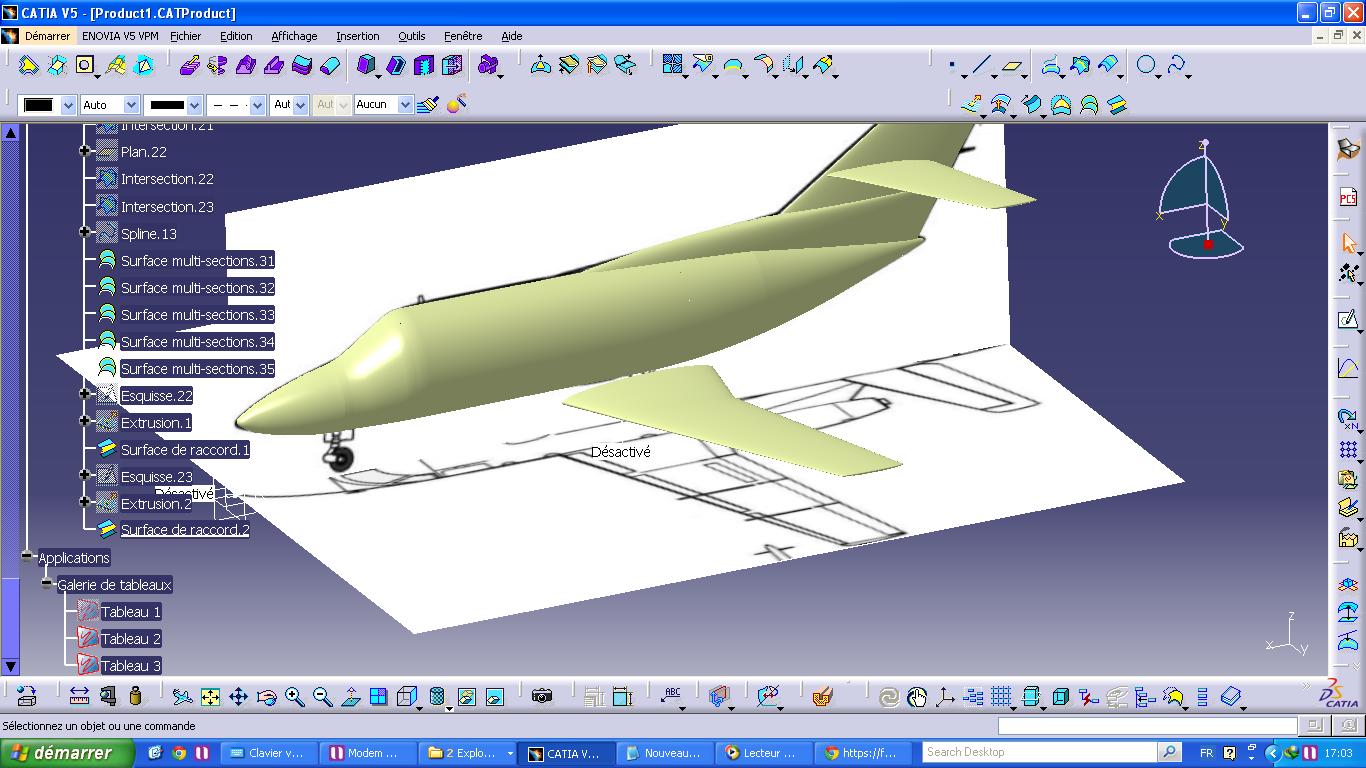
Task: Switch to Clavier taskbar window
Action: click(x=268, y=753)
